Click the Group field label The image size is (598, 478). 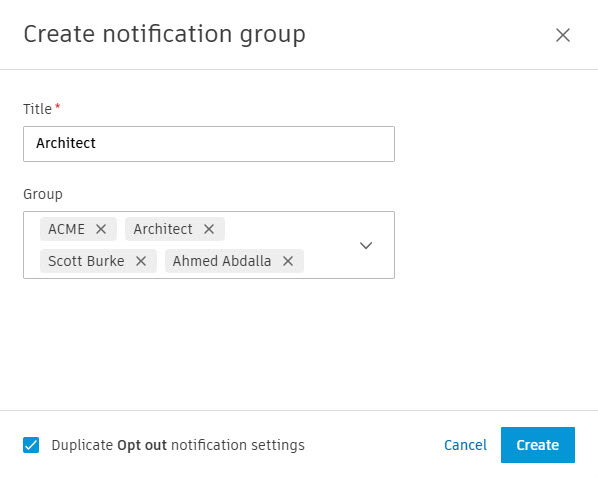pos(43,195)
